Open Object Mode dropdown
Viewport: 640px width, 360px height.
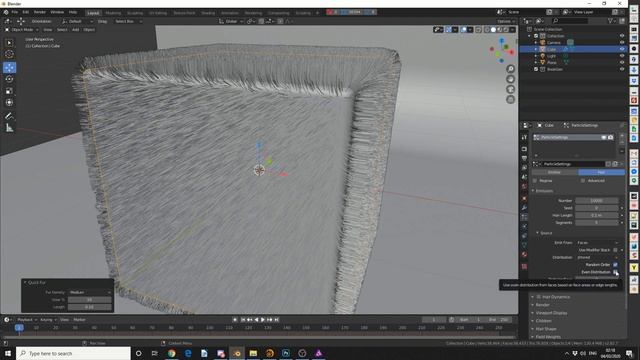pos(22,29)
